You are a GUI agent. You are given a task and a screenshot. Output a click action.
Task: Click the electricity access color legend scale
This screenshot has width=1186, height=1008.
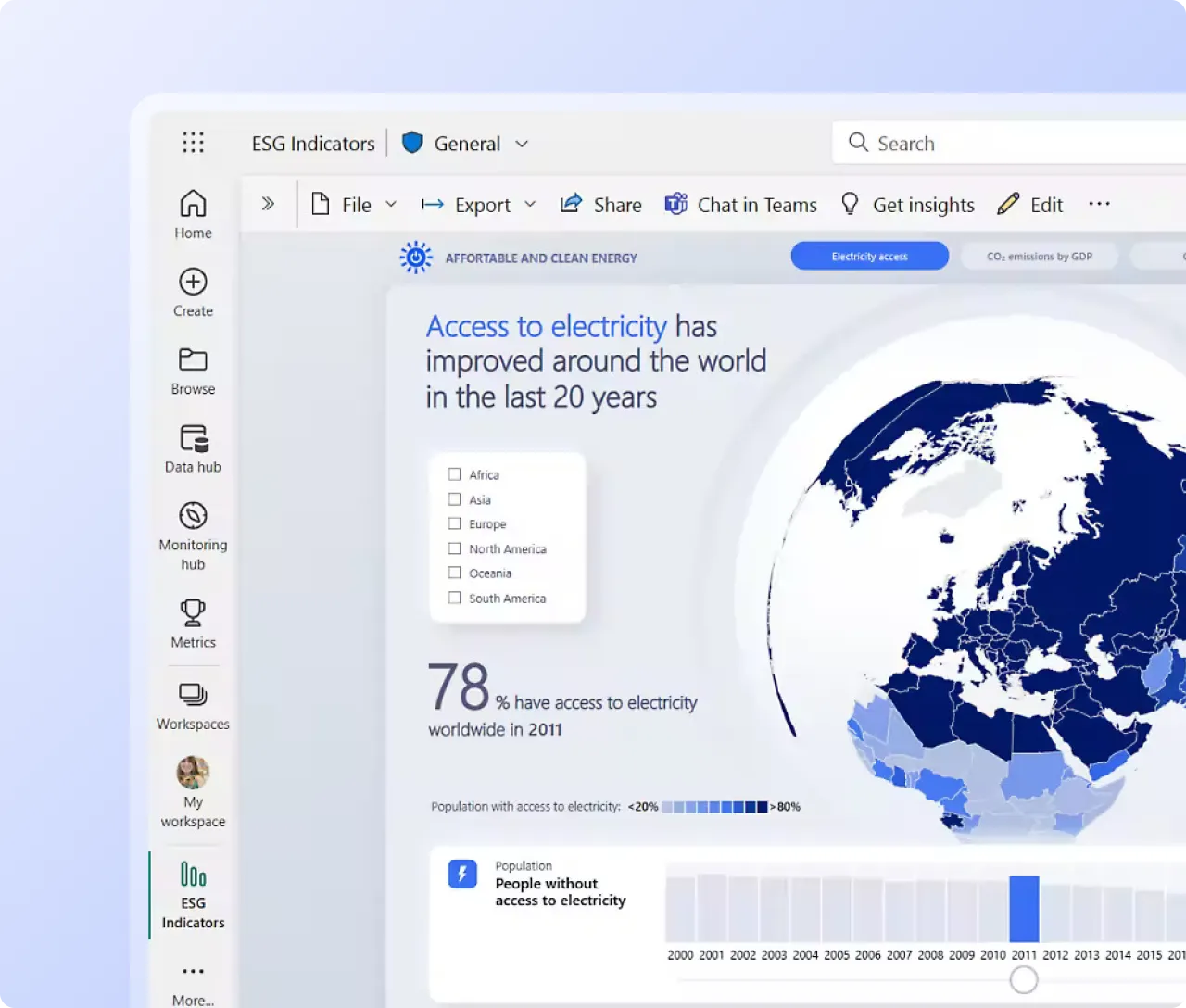click(714, 807)
